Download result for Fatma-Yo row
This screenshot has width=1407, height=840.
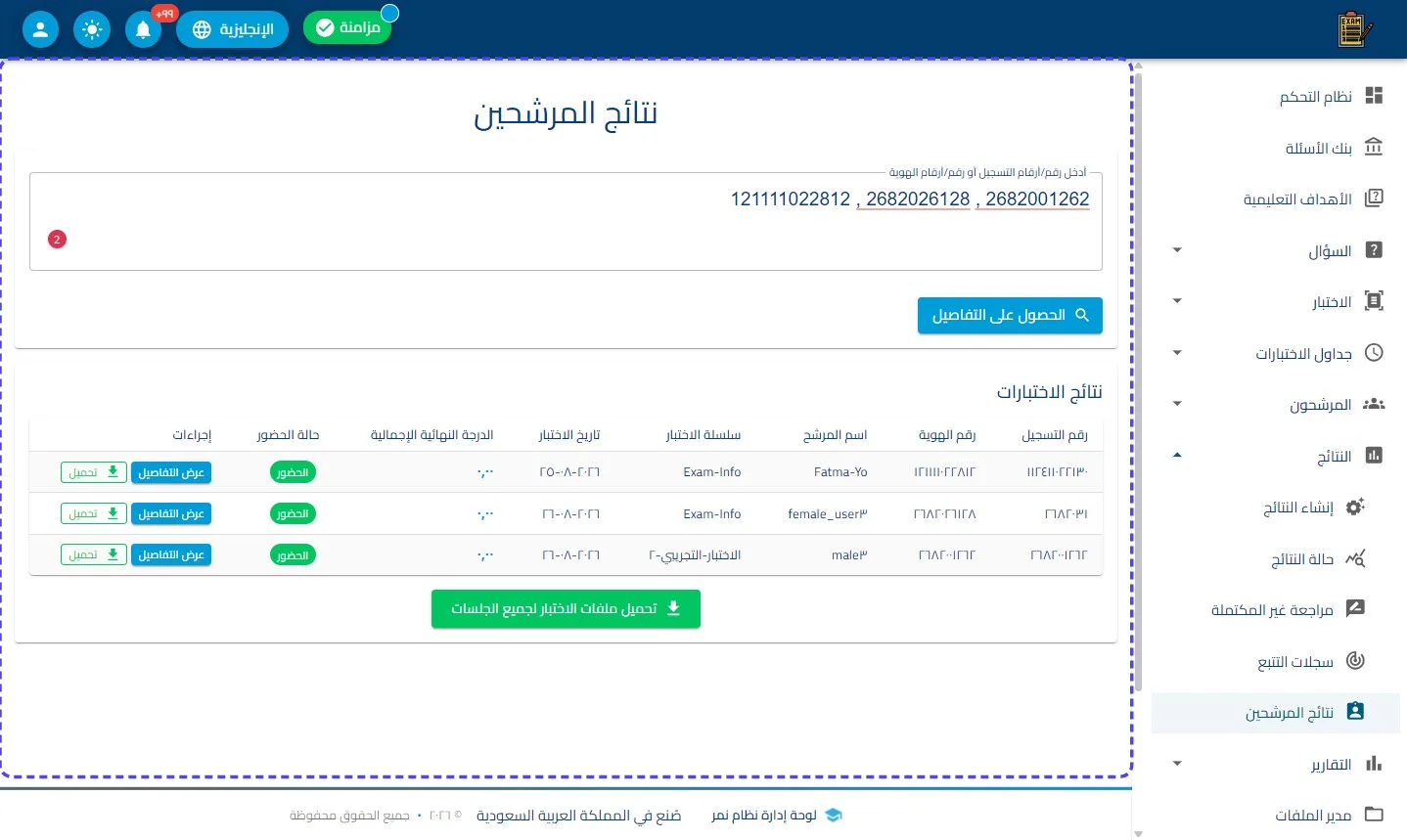pyautogui.click(x=94, y=472)
